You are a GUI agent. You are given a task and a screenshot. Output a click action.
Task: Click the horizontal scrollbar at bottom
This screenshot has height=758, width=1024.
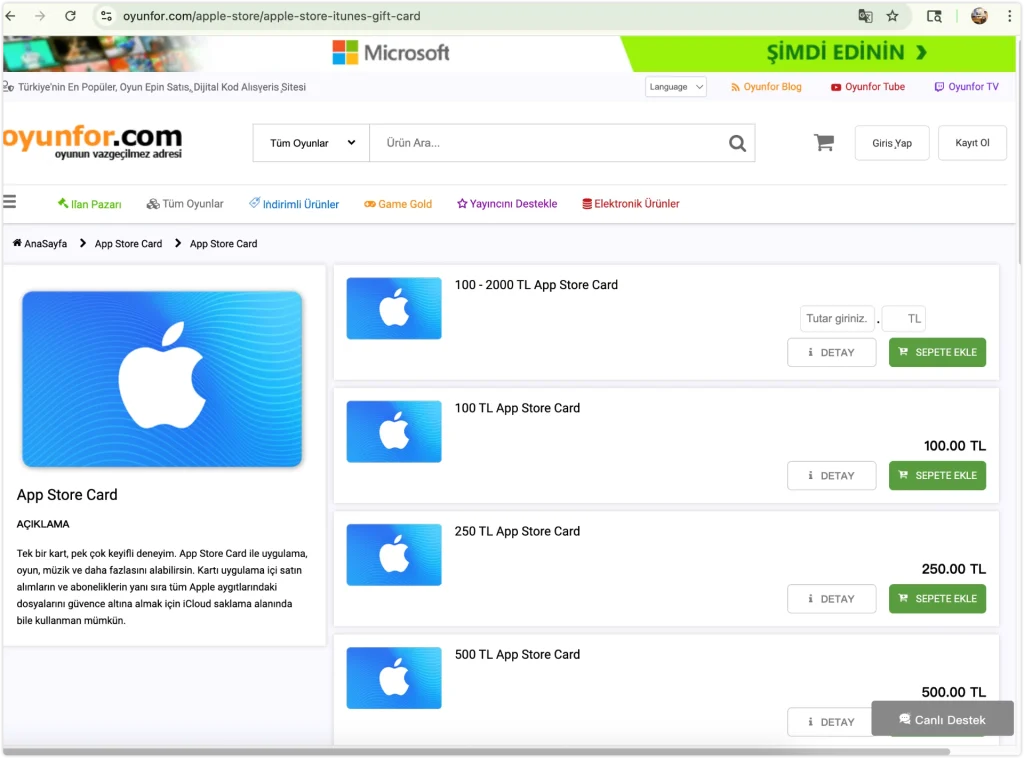coord(477,752)
